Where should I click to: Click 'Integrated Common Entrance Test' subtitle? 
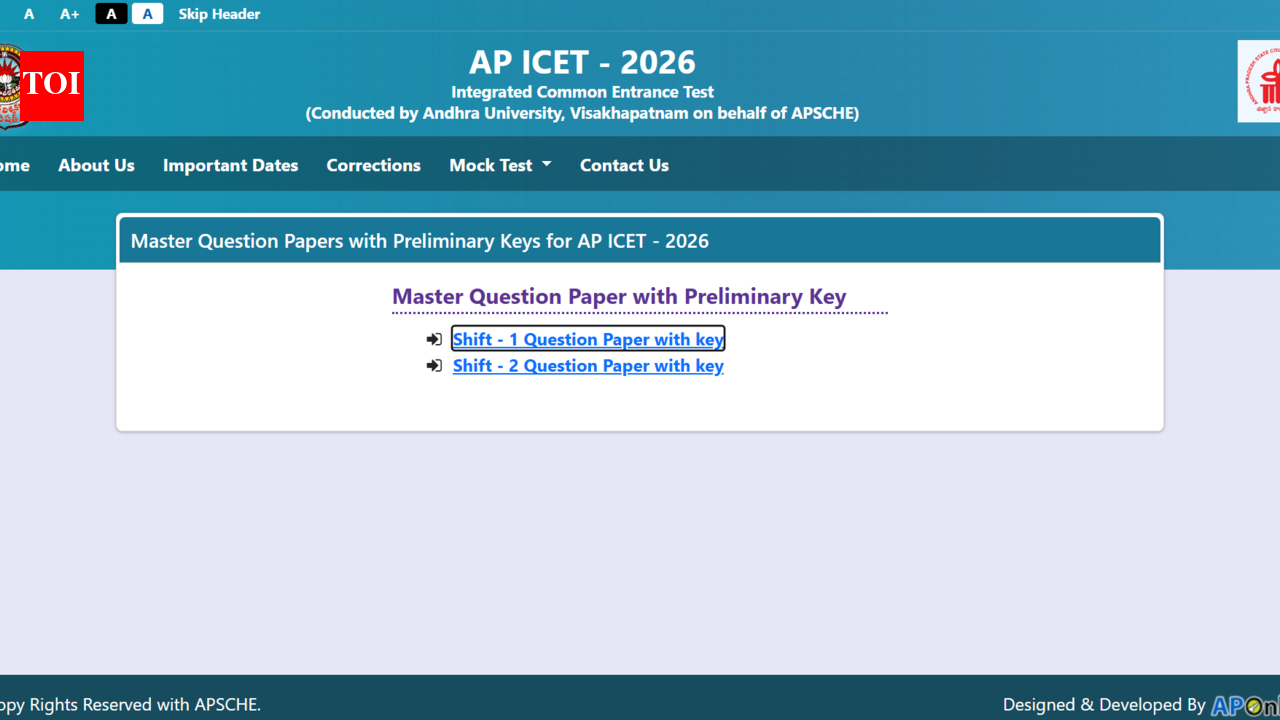coord(582,92)
